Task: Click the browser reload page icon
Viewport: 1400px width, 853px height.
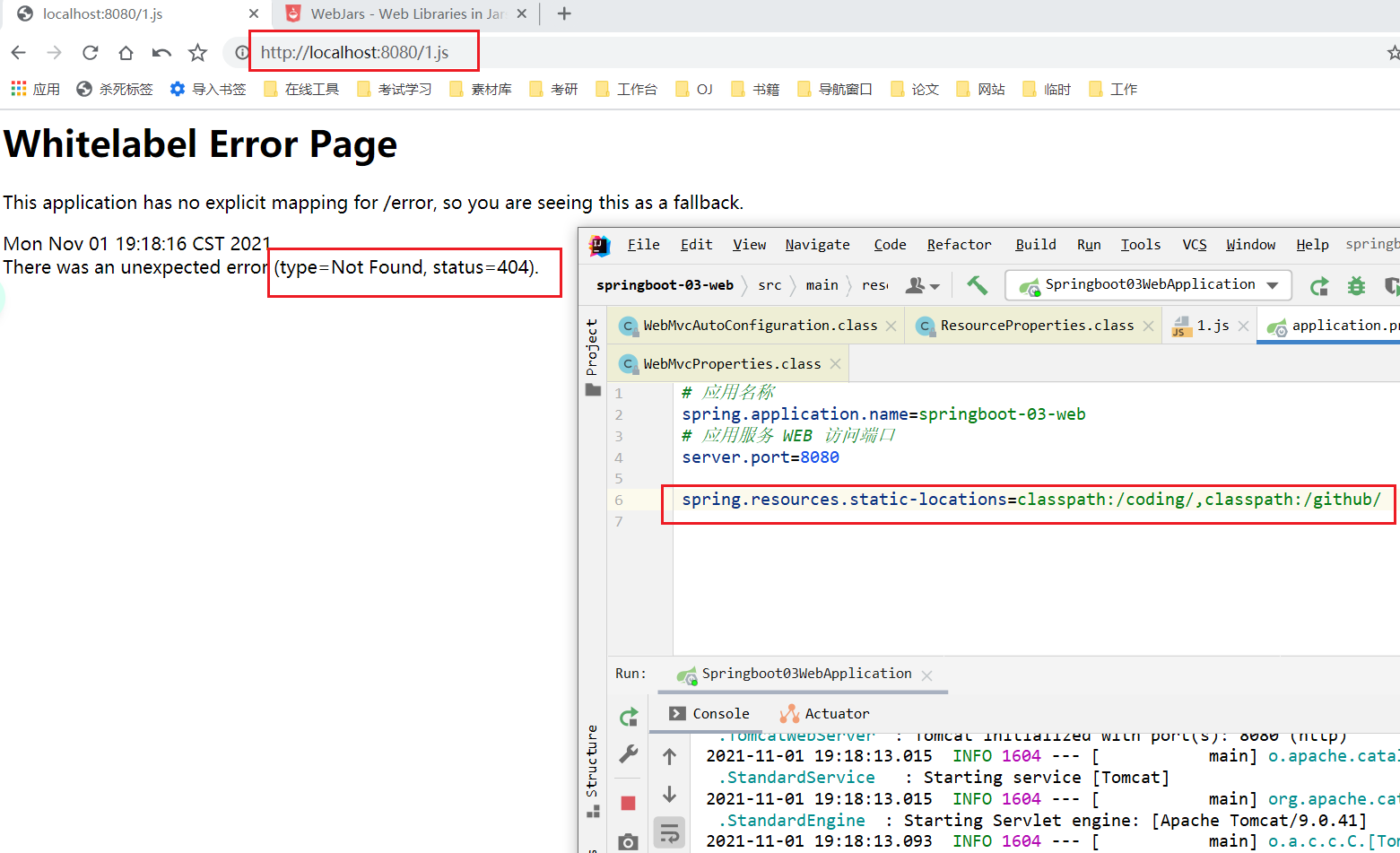Action: 90,53
